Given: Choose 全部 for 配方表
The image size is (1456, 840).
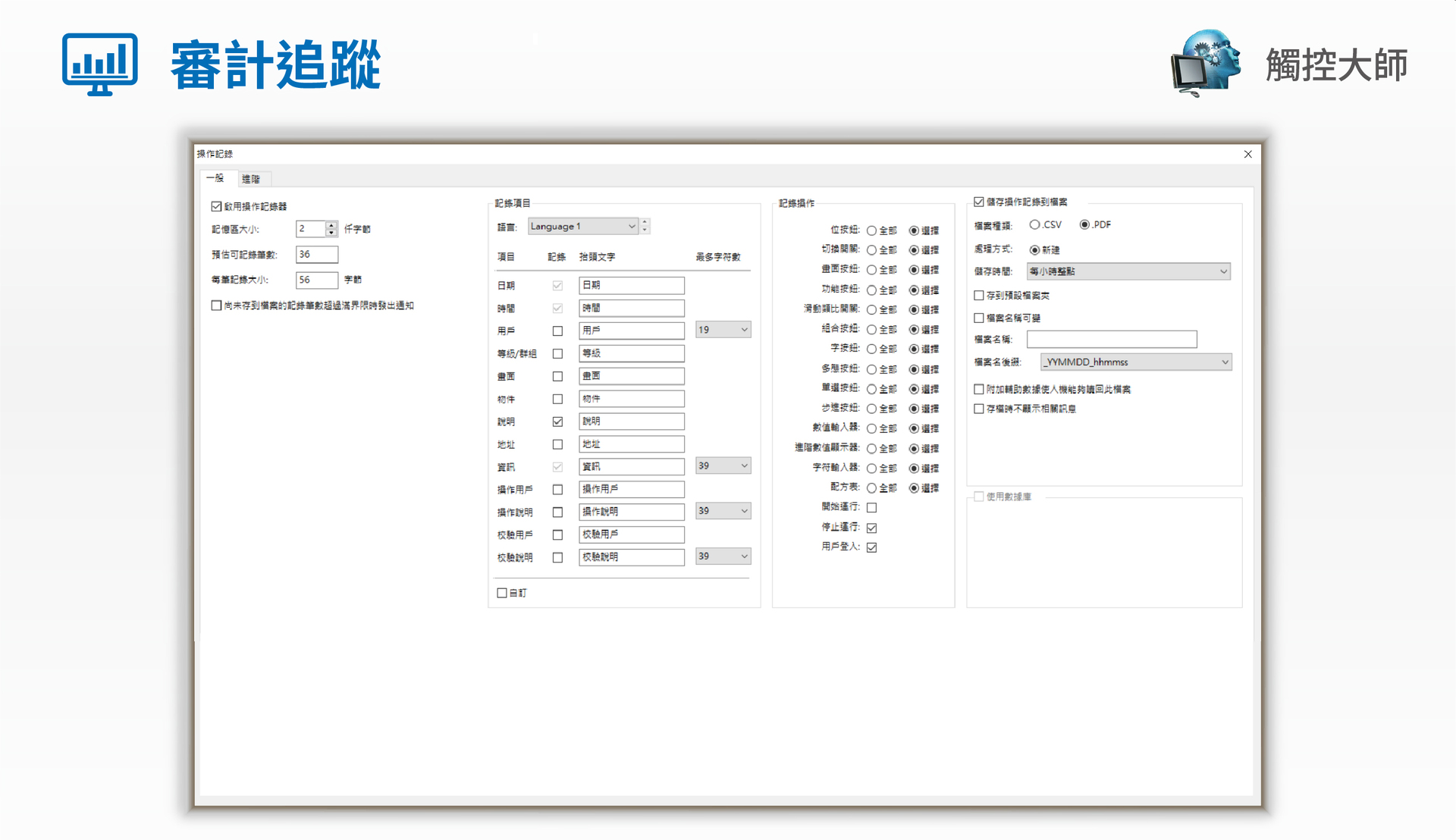Looking at the screenshot, I should point(872,488).
